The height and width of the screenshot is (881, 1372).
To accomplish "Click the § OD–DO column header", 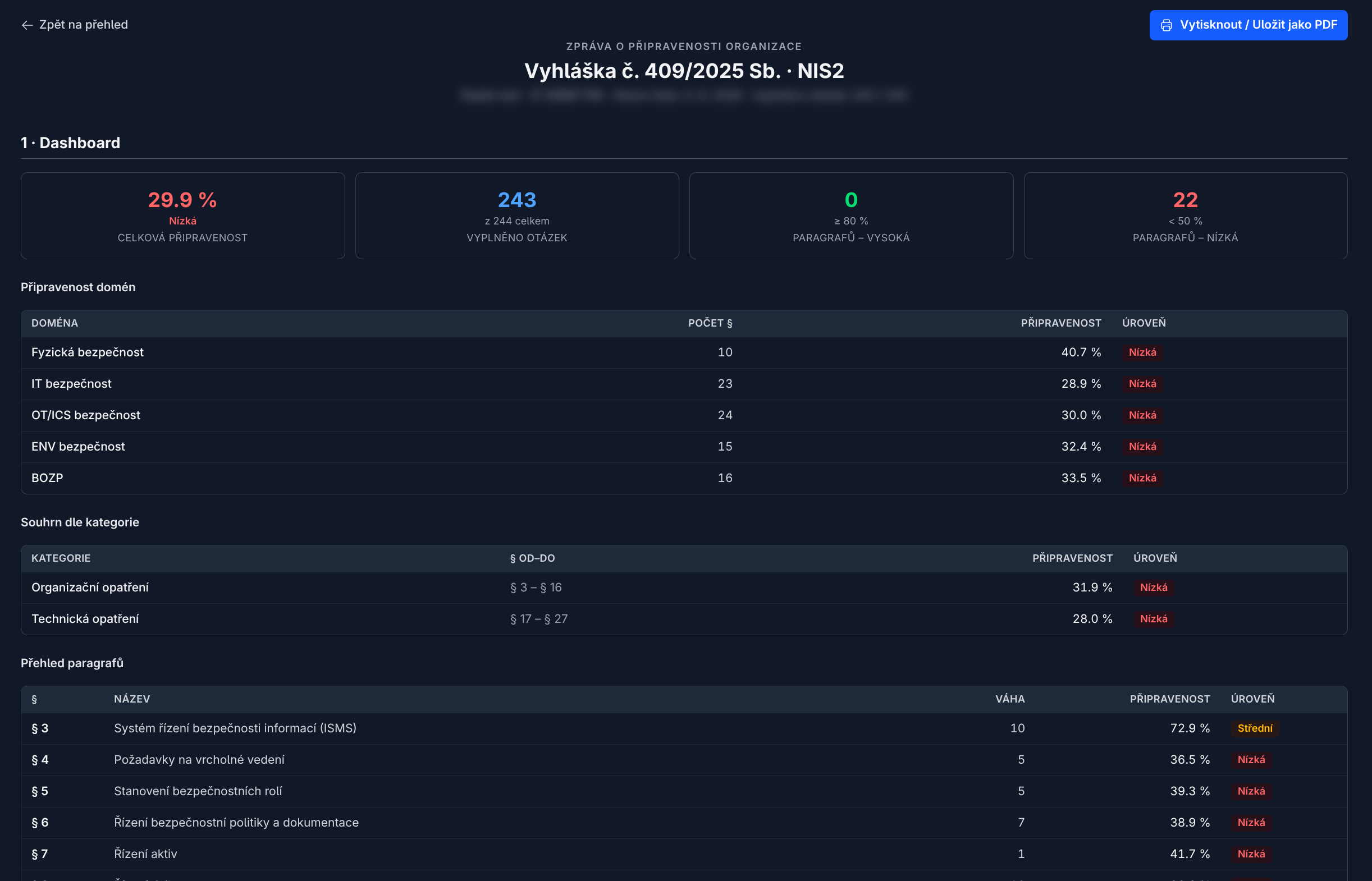I will (532, 558).
